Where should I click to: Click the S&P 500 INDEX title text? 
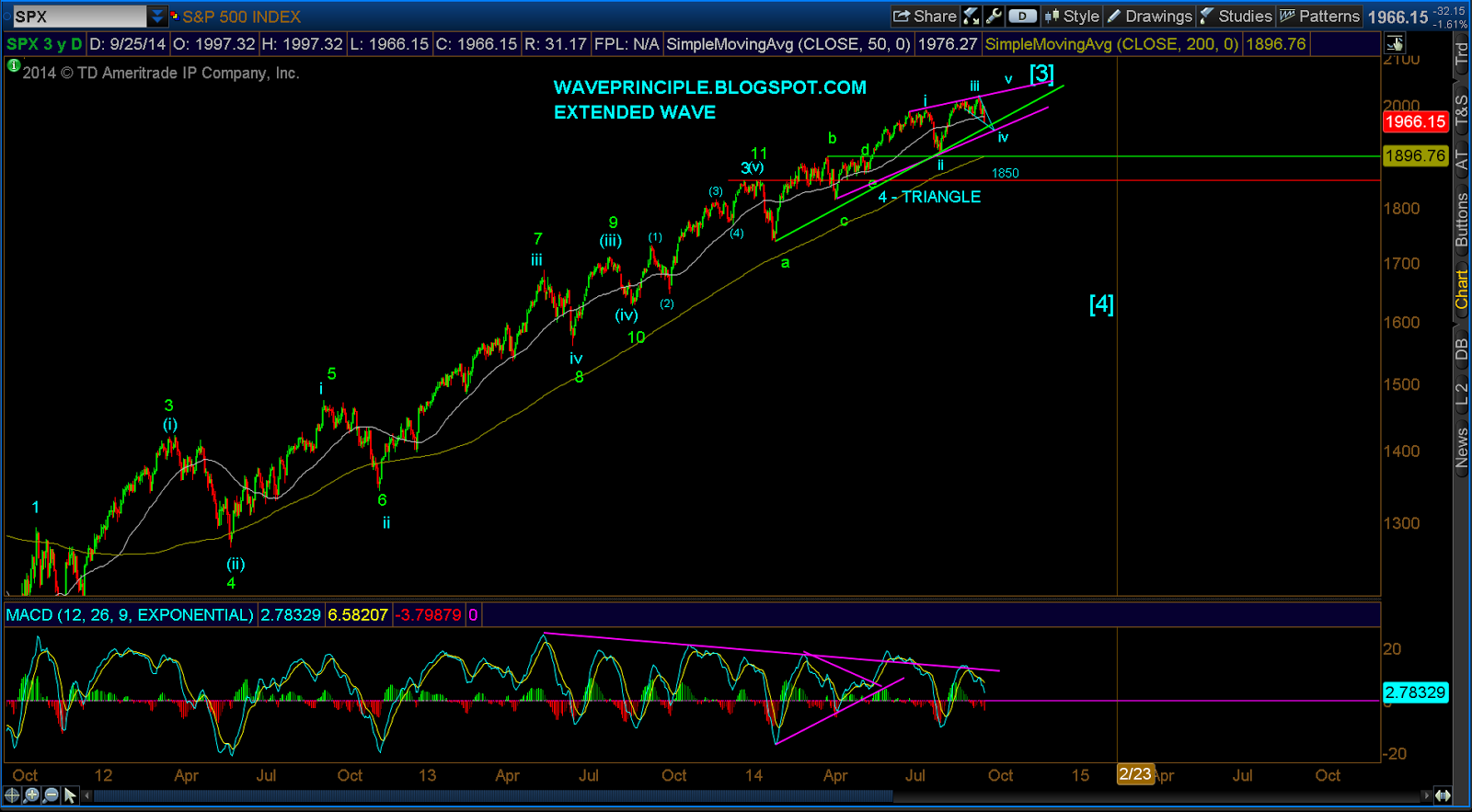tap(241, 17)
